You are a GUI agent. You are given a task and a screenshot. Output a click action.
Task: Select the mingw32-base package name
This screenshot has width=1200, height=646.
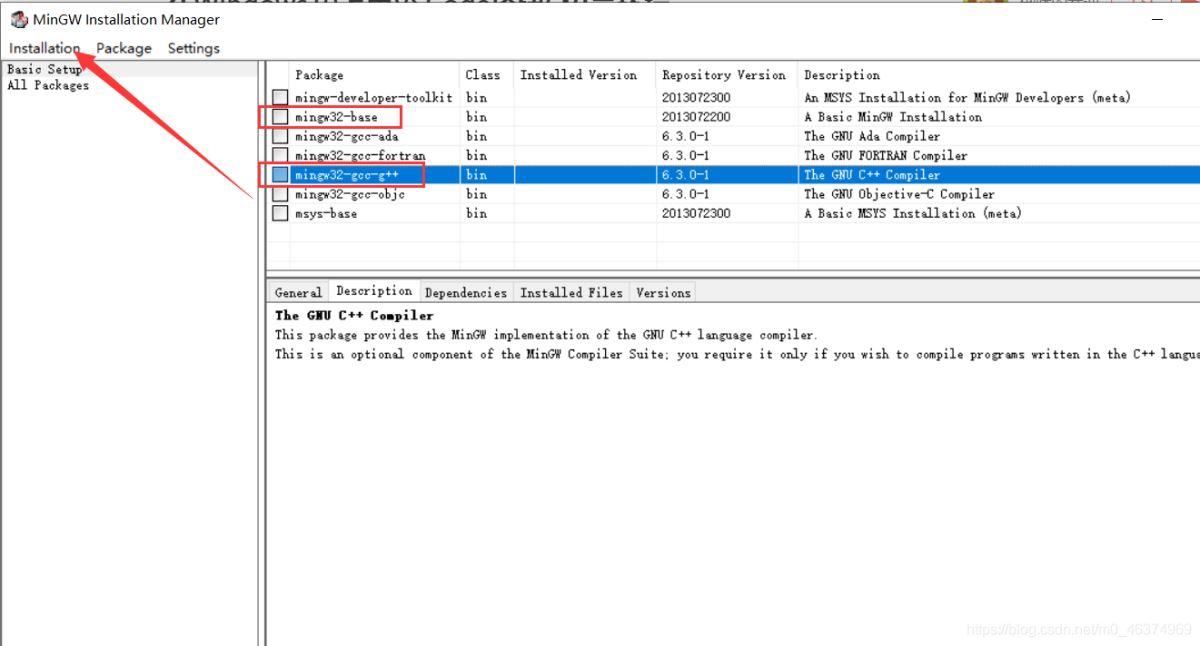(336, 117)
